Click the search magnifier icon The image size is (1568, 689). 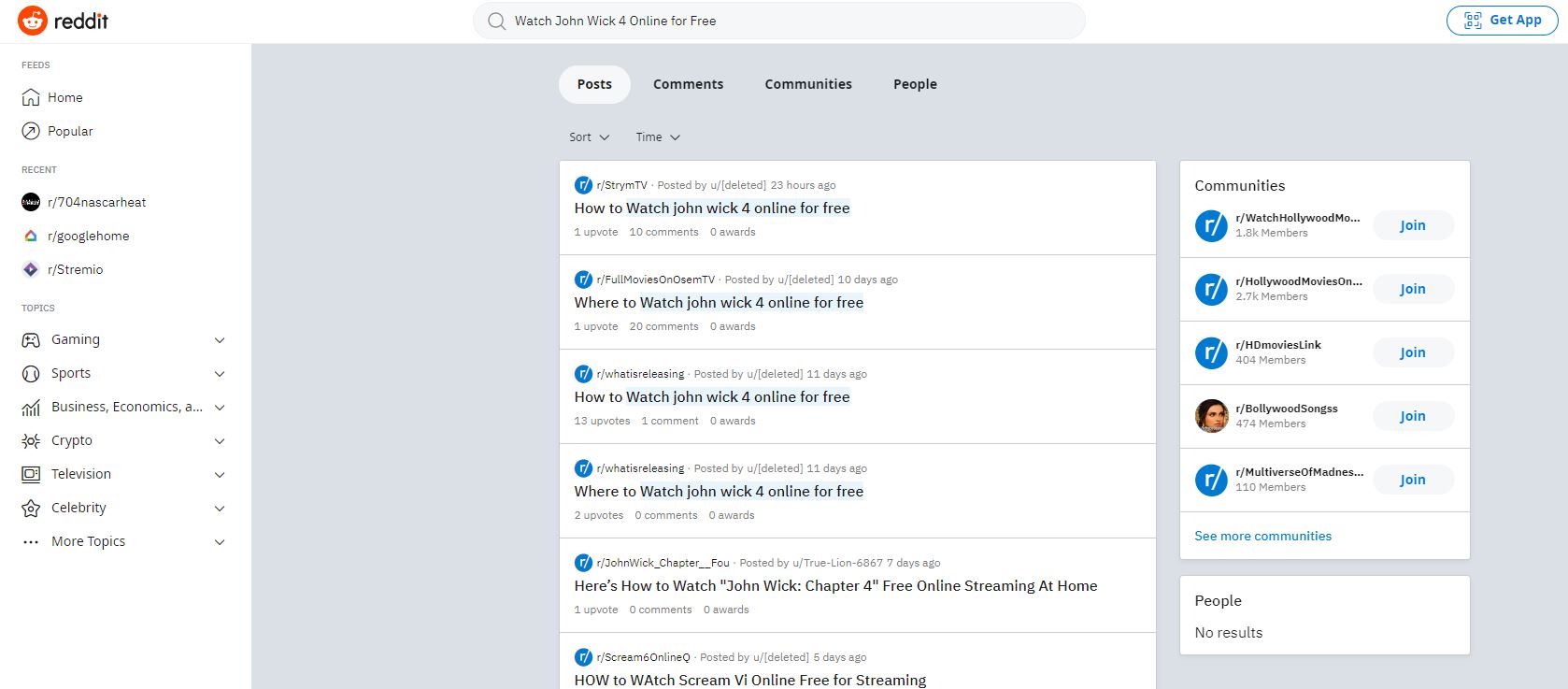click(x=496, y=21)
